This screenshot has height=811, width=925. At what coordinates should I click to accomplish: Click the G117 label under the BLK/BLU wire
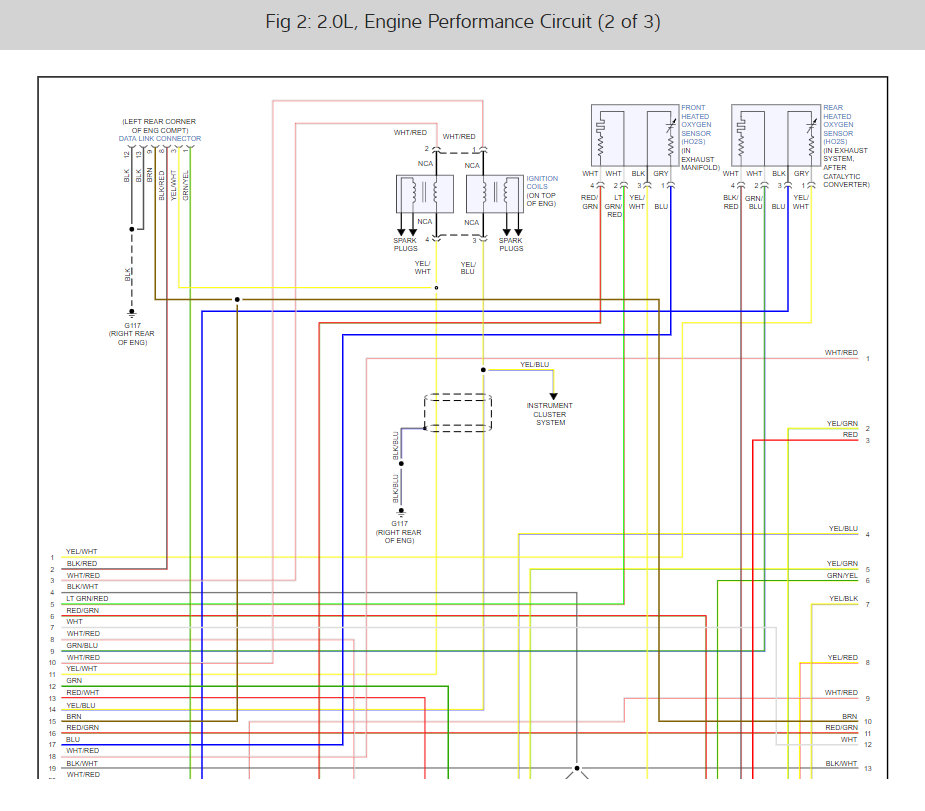tap(399, 524)
